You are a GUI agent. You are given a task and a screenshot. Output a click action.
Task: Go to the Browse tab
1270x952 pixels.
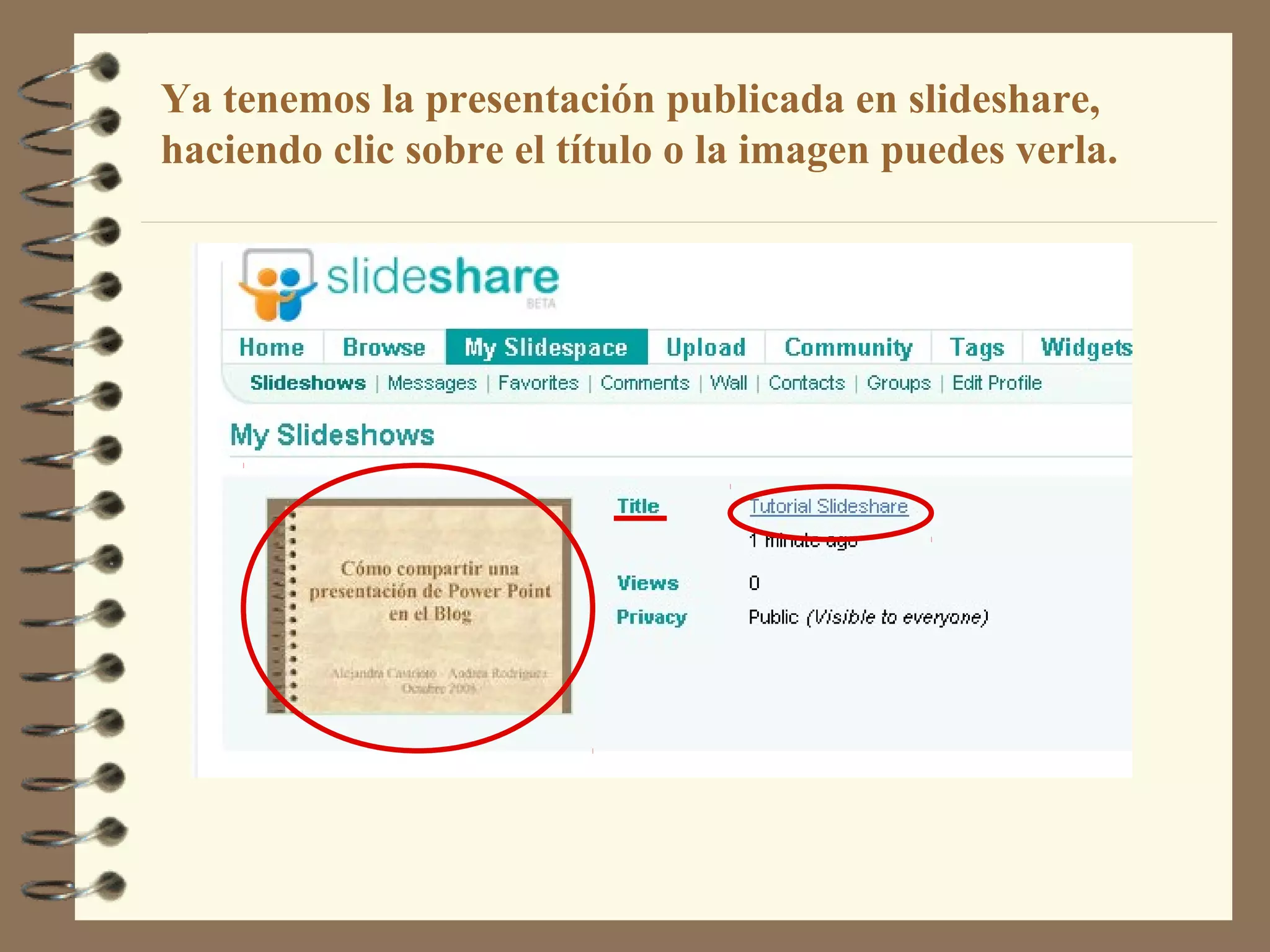384,347
